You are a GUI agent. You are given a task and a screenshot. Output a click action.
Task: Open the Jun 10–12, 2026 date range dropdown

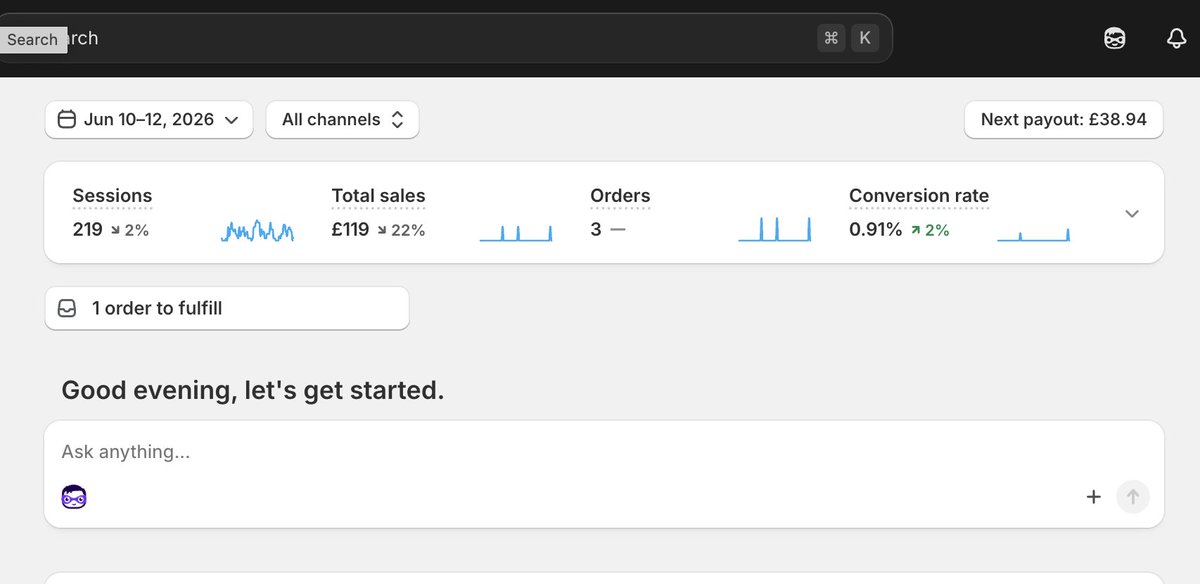[x=149, y=120]
